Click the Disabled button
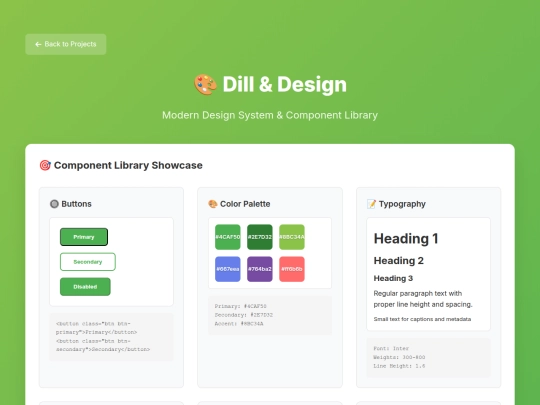540x405 pixels. click(x=85, y=287)
